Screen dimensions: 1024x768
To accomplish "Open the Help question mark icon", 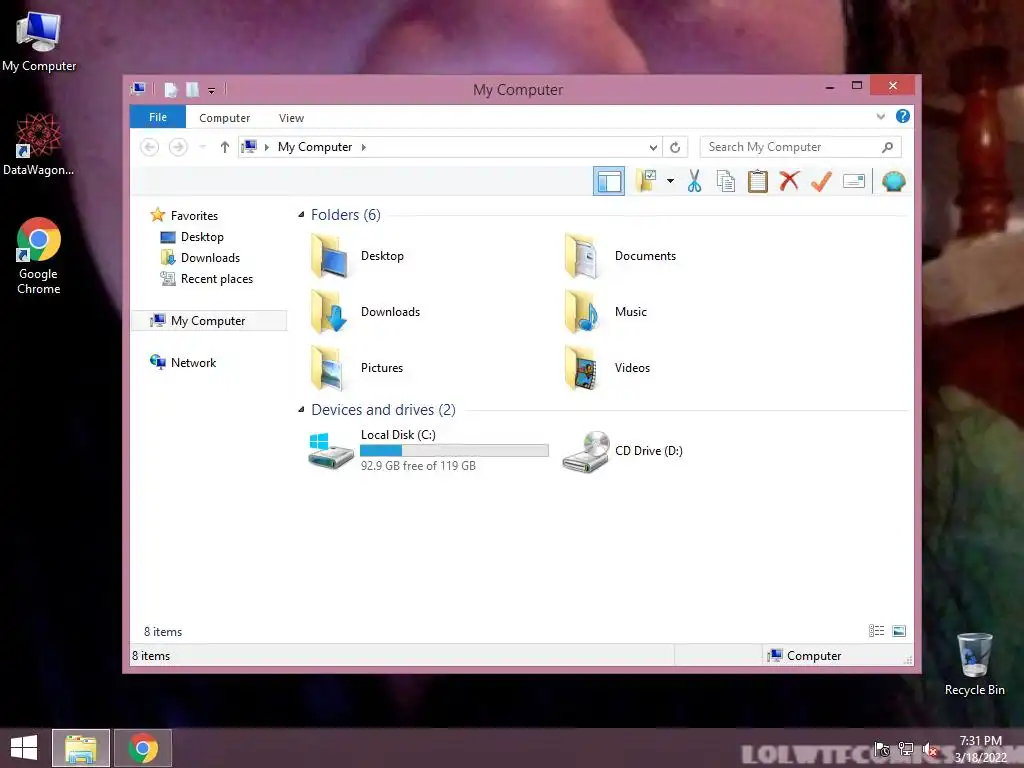I will click(x=903, y=116).
